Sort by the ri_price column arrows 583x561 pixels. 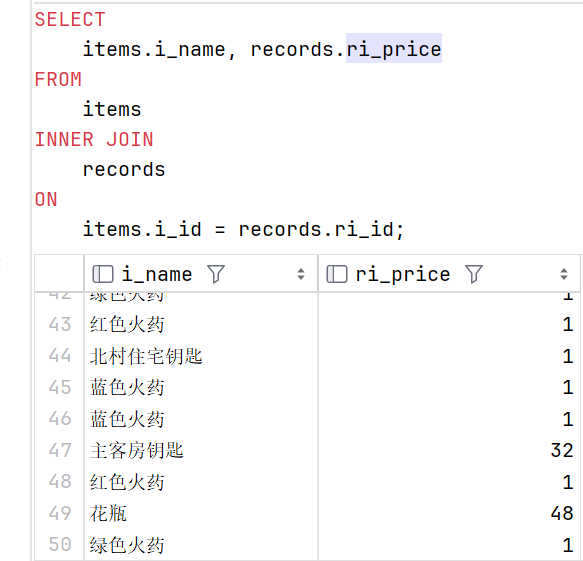coord(564,274)
